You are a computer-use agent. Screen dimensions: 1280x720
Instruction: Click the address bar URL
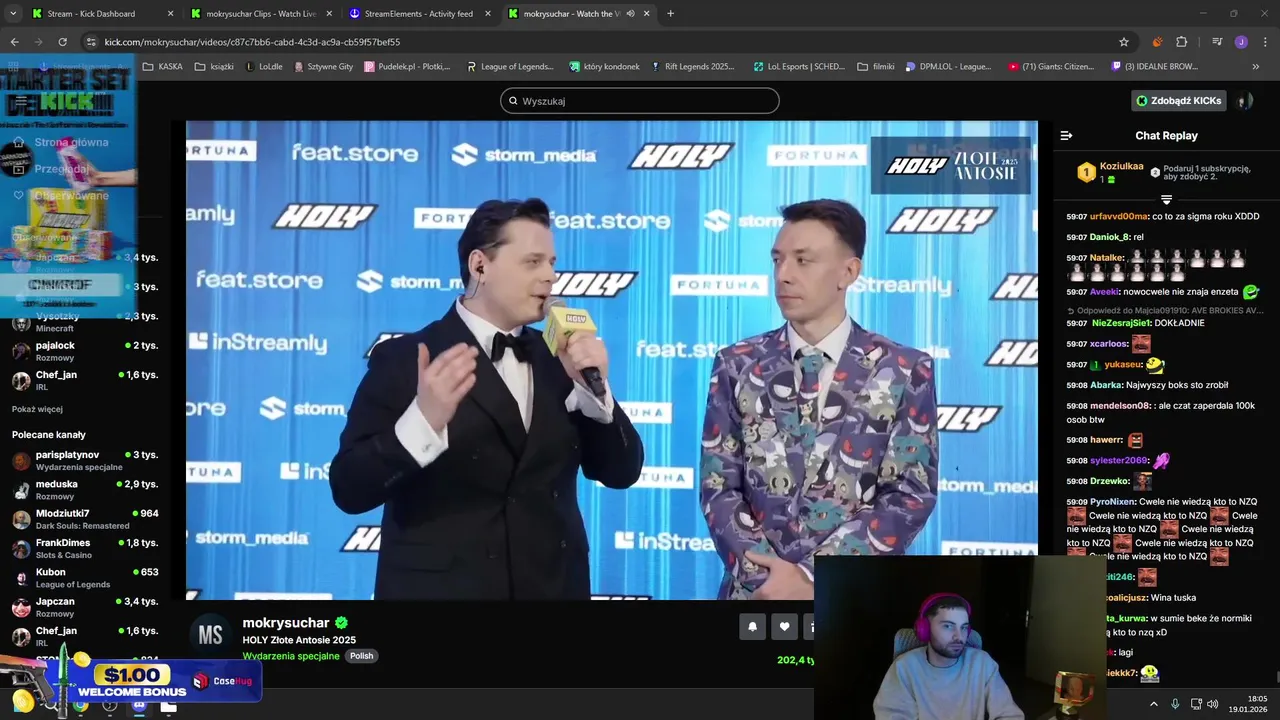click(x=252, y=42)
